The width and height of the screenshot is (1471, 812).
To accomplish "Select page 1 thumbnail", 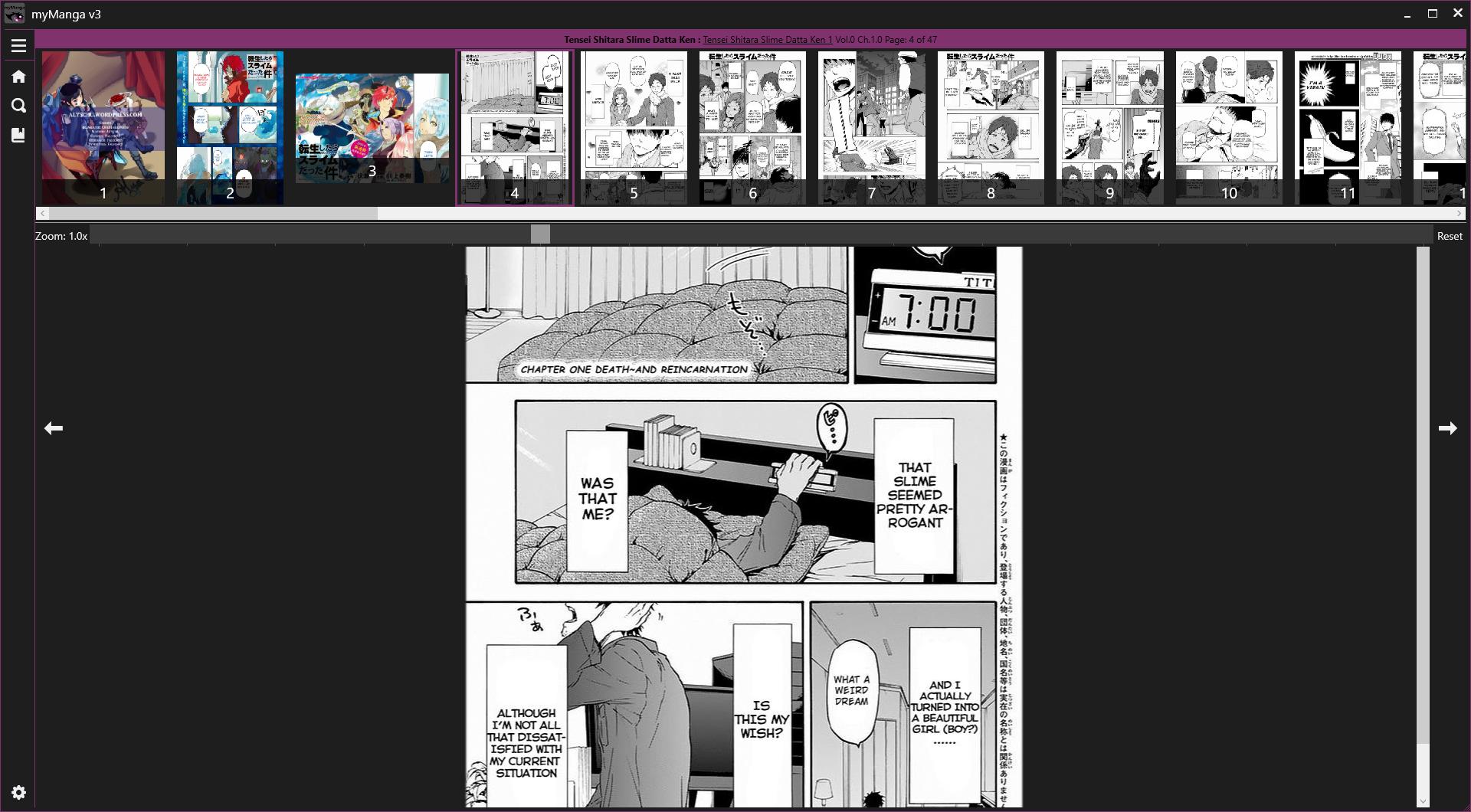I will [103, 128].
